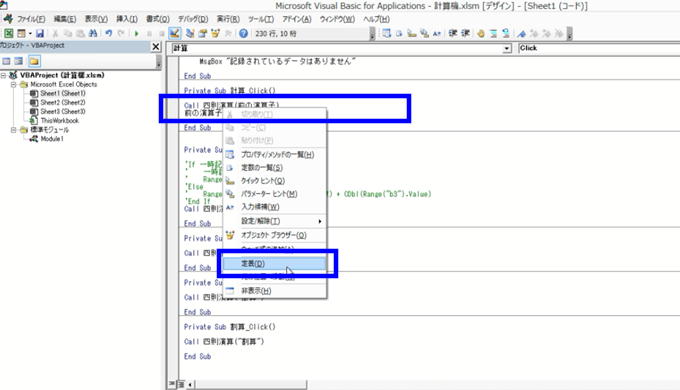Click the blue Help question mark icon
The width and height of the screenshot is (680, 390).
click(x=243, y=33)
